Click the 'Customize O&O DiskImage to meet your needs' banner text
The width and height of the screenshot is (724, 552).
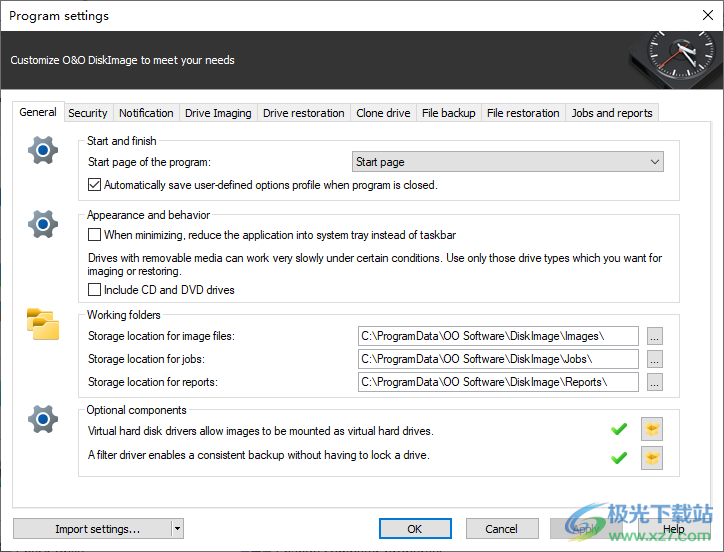122,60
